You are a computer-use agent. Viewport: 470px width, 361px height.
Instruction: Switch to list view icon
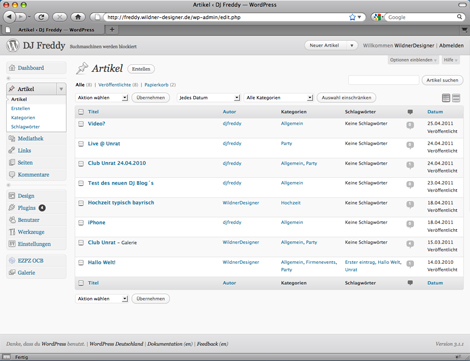[446, 98]
